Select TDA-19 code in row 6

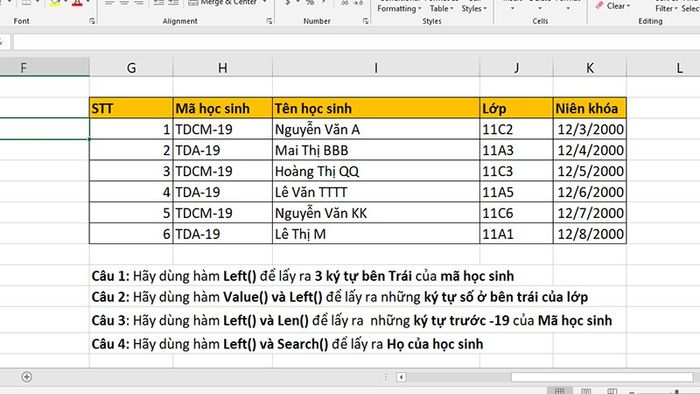click(x=223, y=233)
